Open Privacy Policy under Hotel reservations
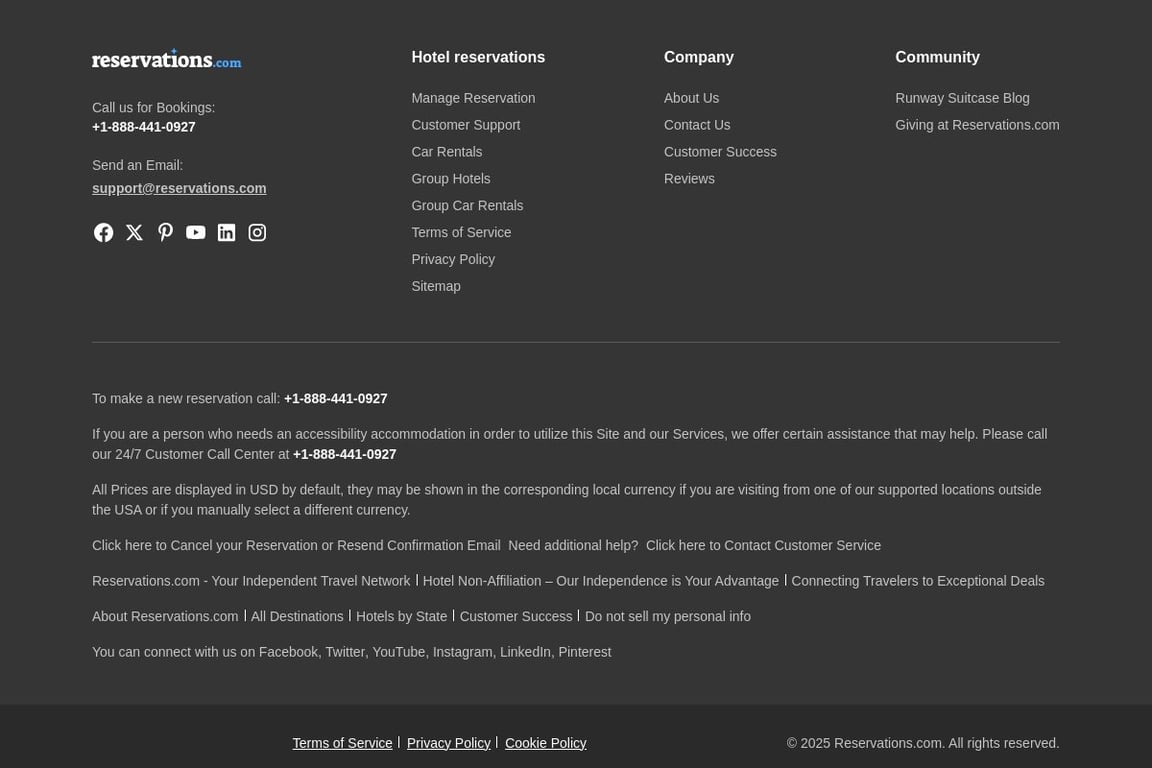 tap(453, 259)
